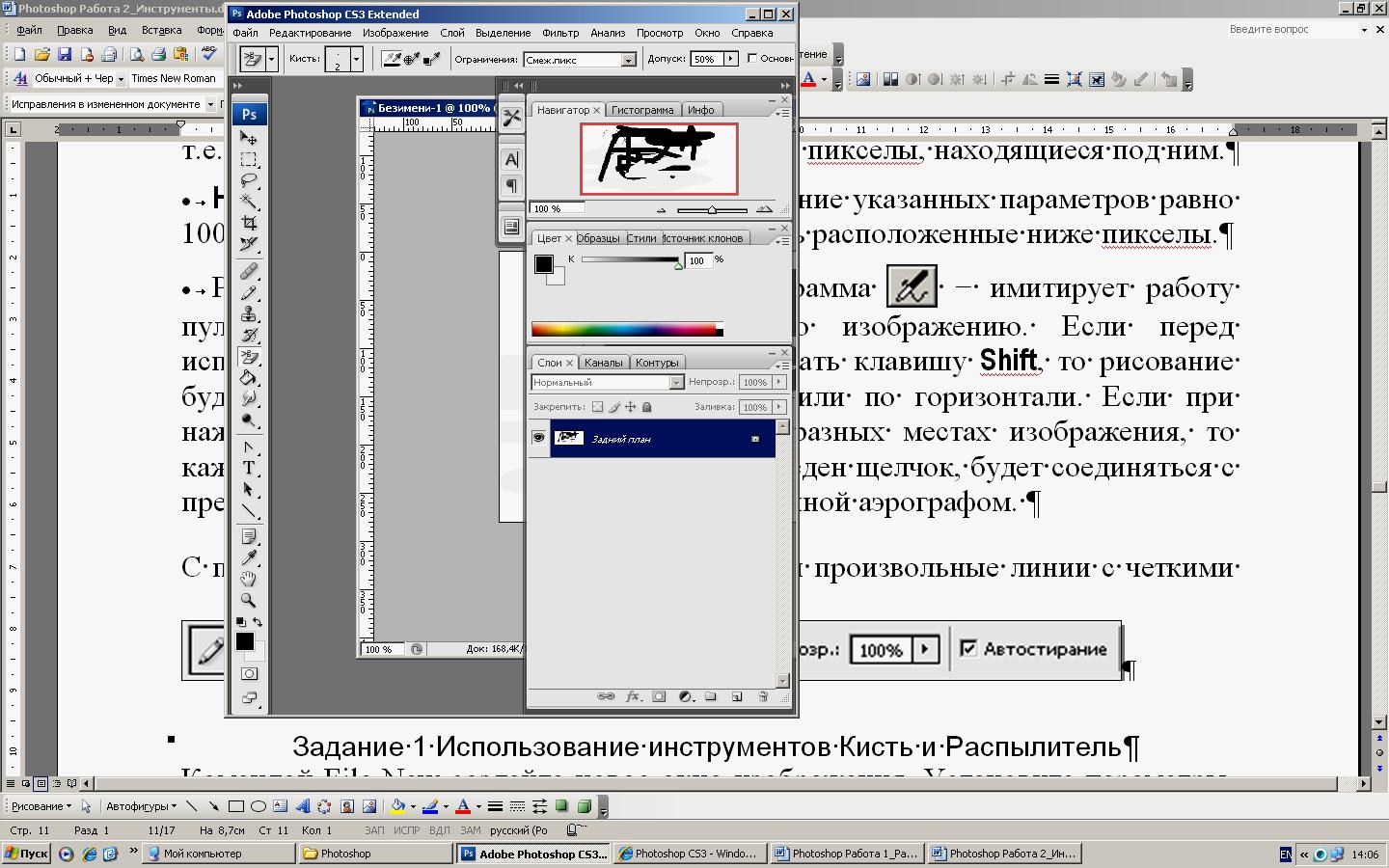
Task: Open the Непрозр. opacity arrow
Action: 779,382
